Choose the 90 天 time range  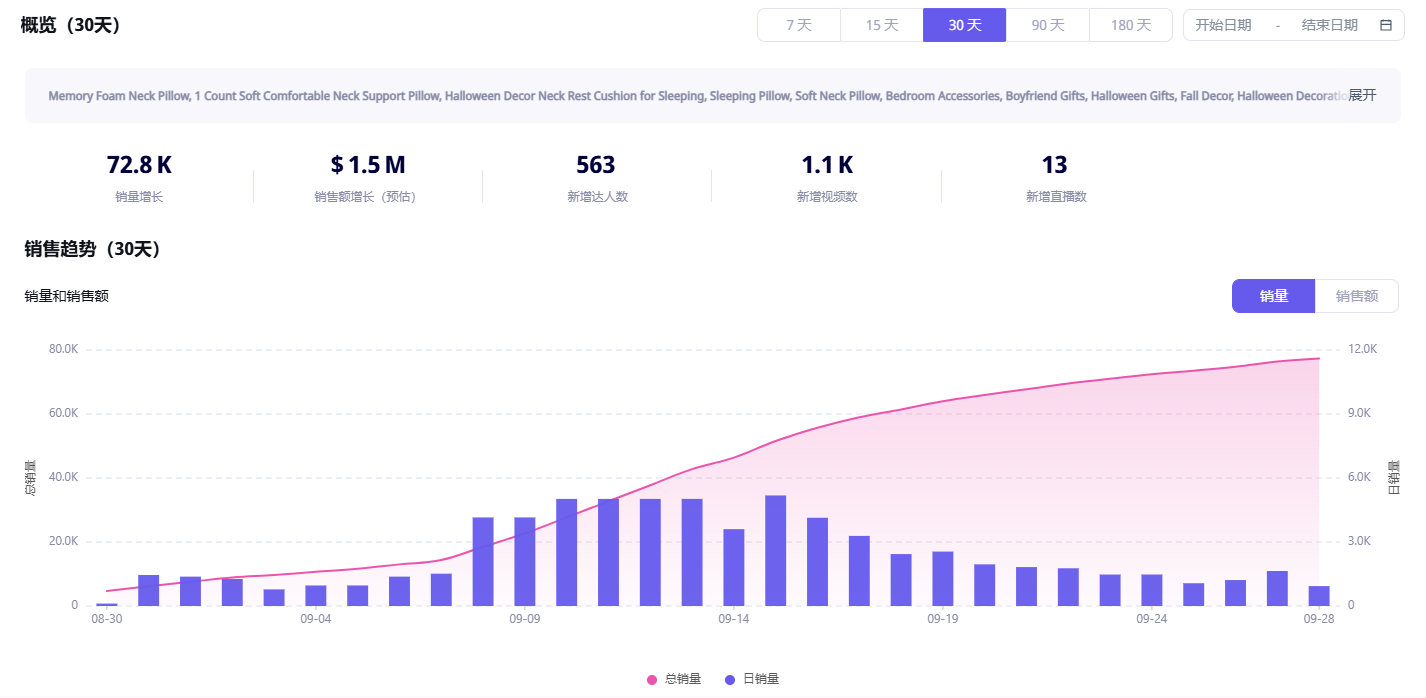(x=1047, y=25)
